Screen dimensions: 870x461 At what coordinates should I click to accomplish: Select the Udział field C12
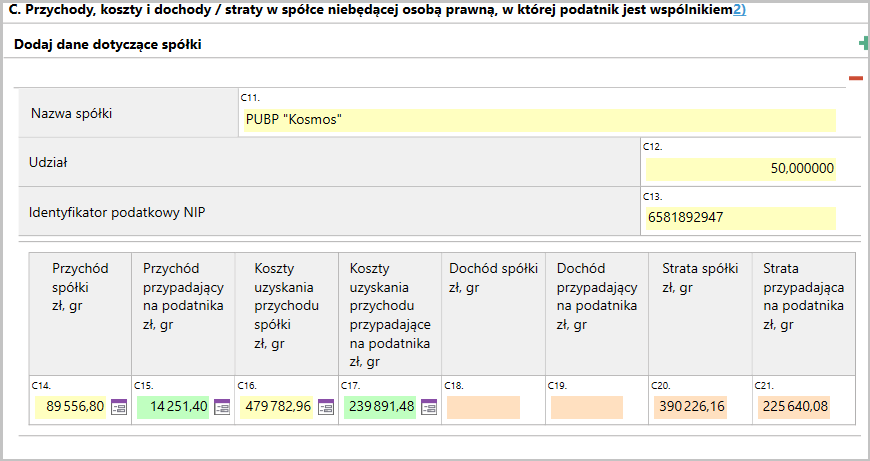pos(738,169)
